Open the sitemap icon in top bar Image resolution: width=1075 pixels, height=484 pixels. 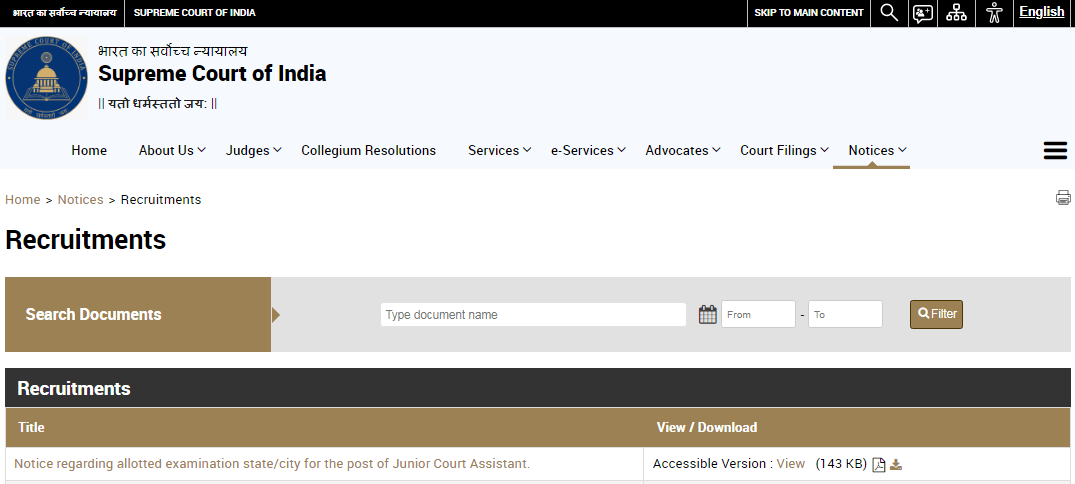tap(957, 13)
